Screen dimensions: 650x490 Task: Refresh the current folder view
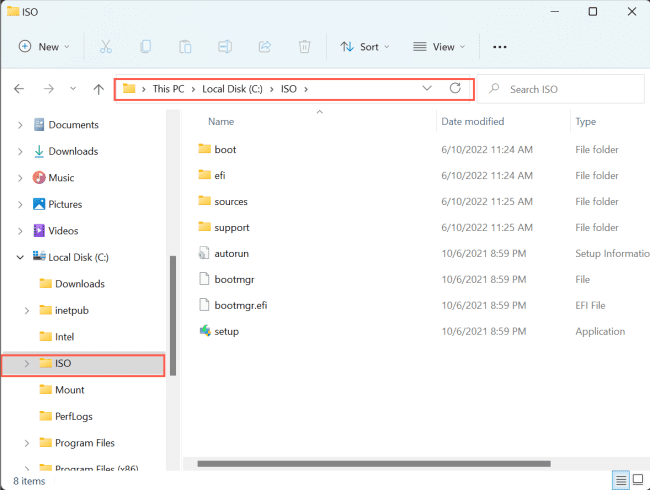coord(455,89)
